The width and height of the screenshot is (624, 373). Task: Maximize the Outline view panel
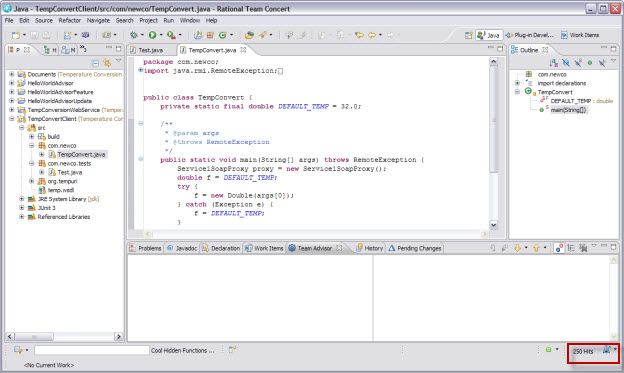613,49
